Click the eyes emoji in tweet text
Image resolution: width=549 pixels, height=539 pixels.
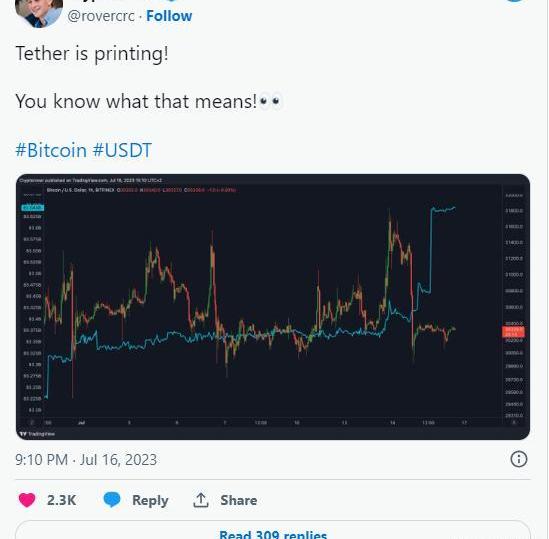(x=270, y=102)
